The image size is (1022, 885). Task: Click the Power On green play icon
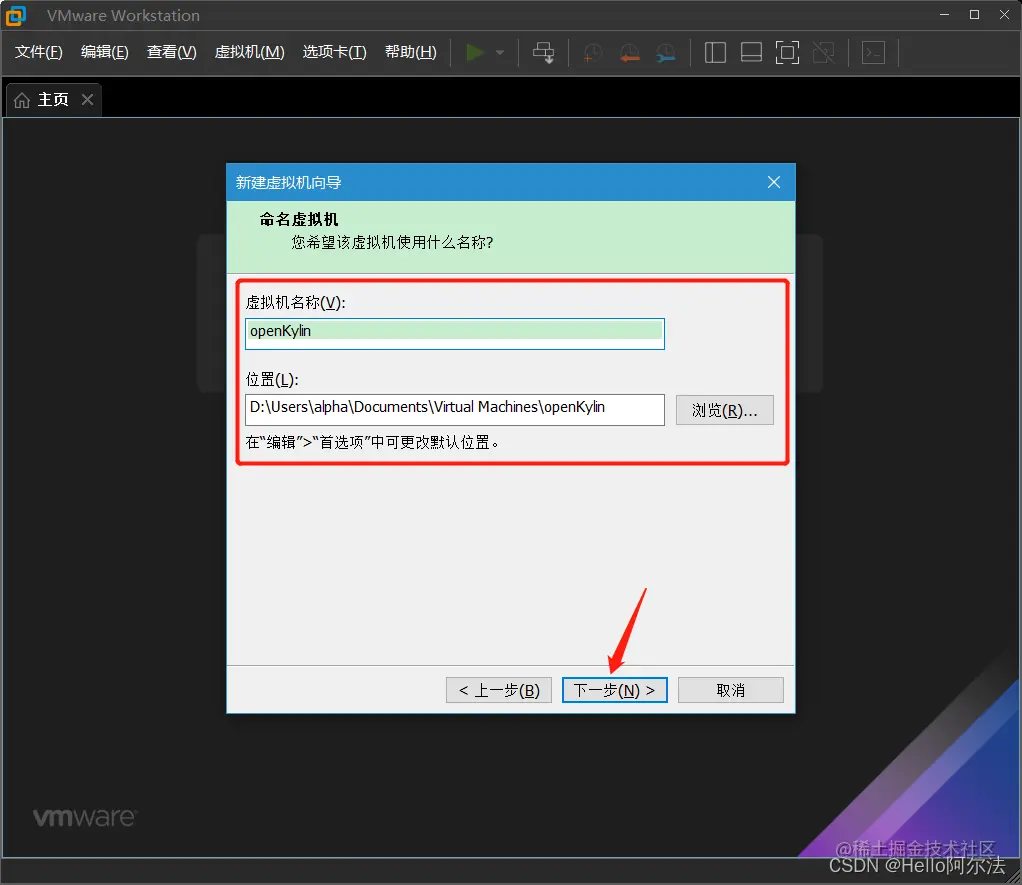point(476,52)
